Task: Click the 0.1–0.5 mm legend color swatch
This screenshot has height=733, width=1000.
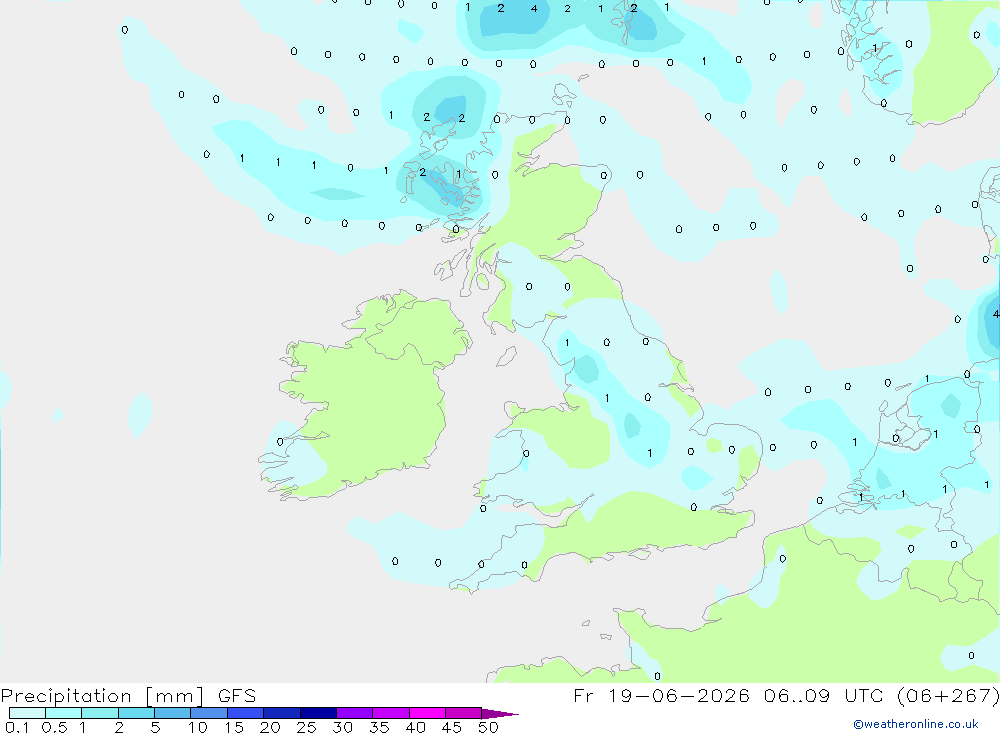Action: pyautogui.click(x=27, y=713)
